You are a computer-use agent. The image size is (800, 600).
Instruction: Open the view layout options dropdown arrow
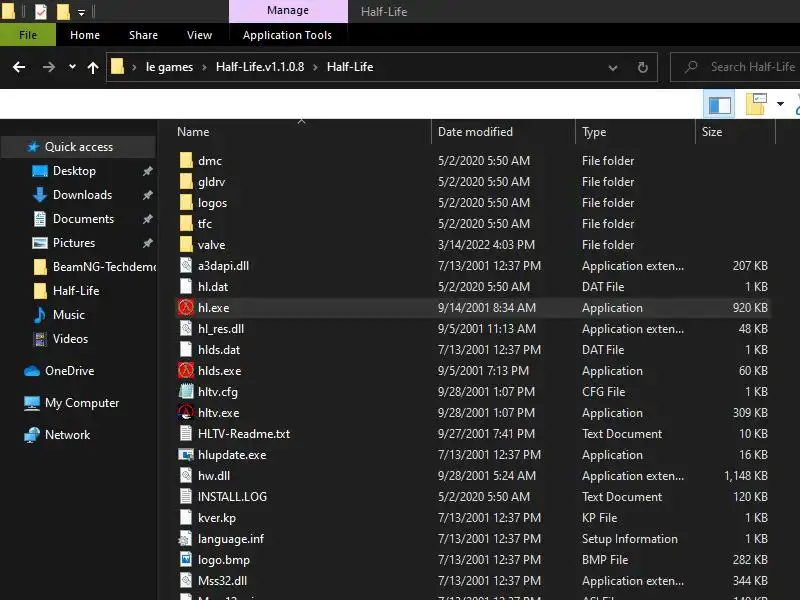780,104
